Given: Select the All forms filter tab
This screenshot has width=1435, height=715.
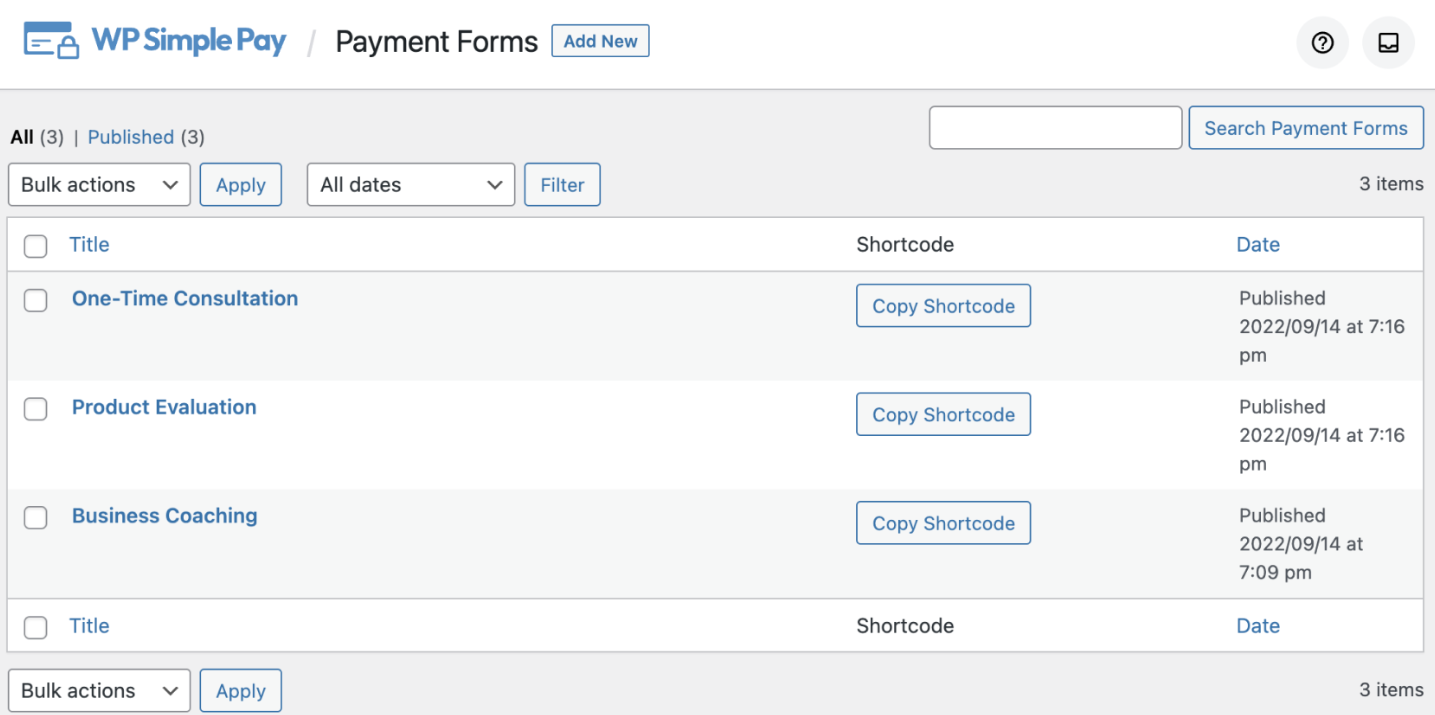Looking at the screenshot, I should coord(22,137).
